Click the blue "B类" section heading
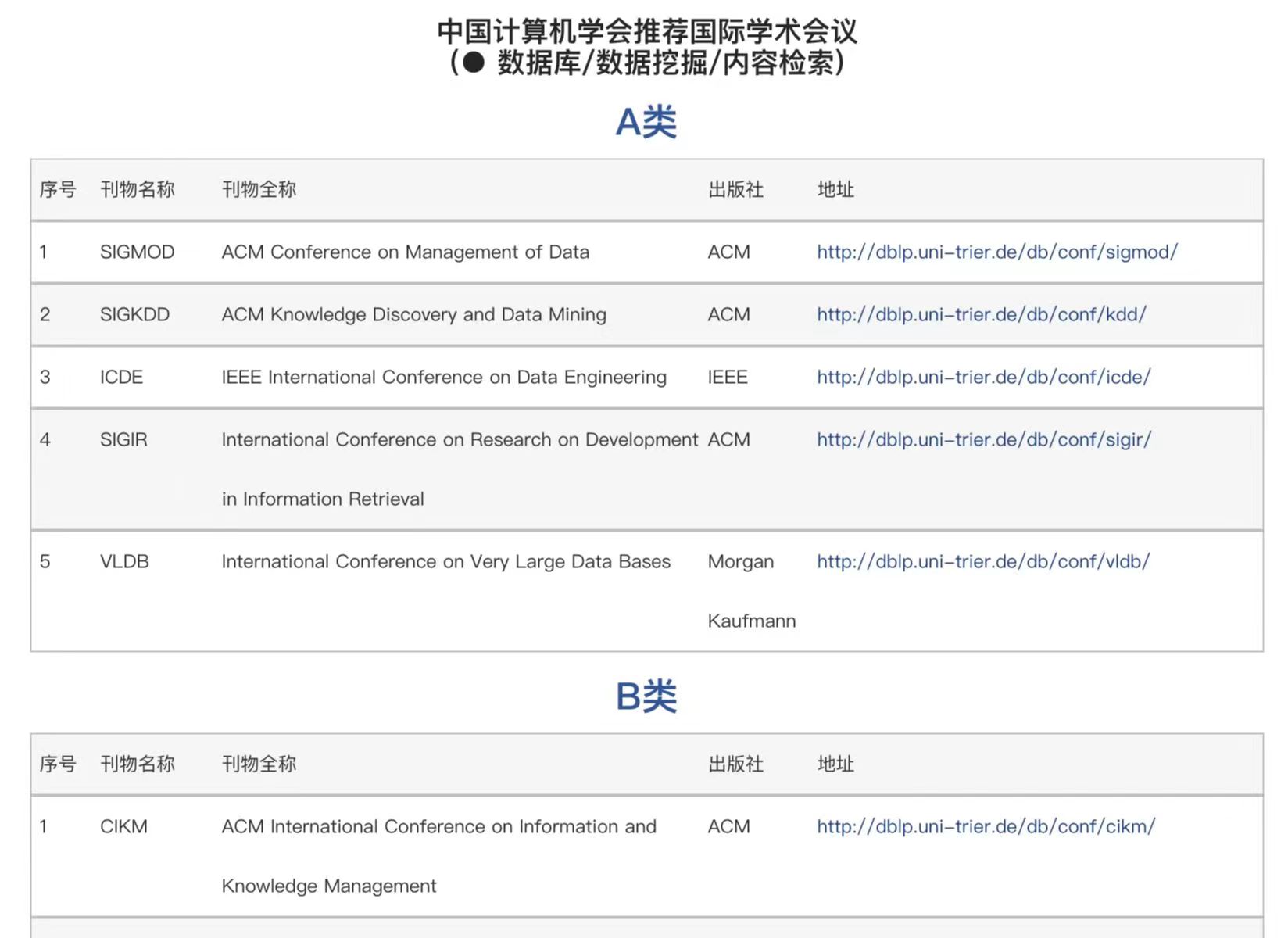 click(646, 696)
